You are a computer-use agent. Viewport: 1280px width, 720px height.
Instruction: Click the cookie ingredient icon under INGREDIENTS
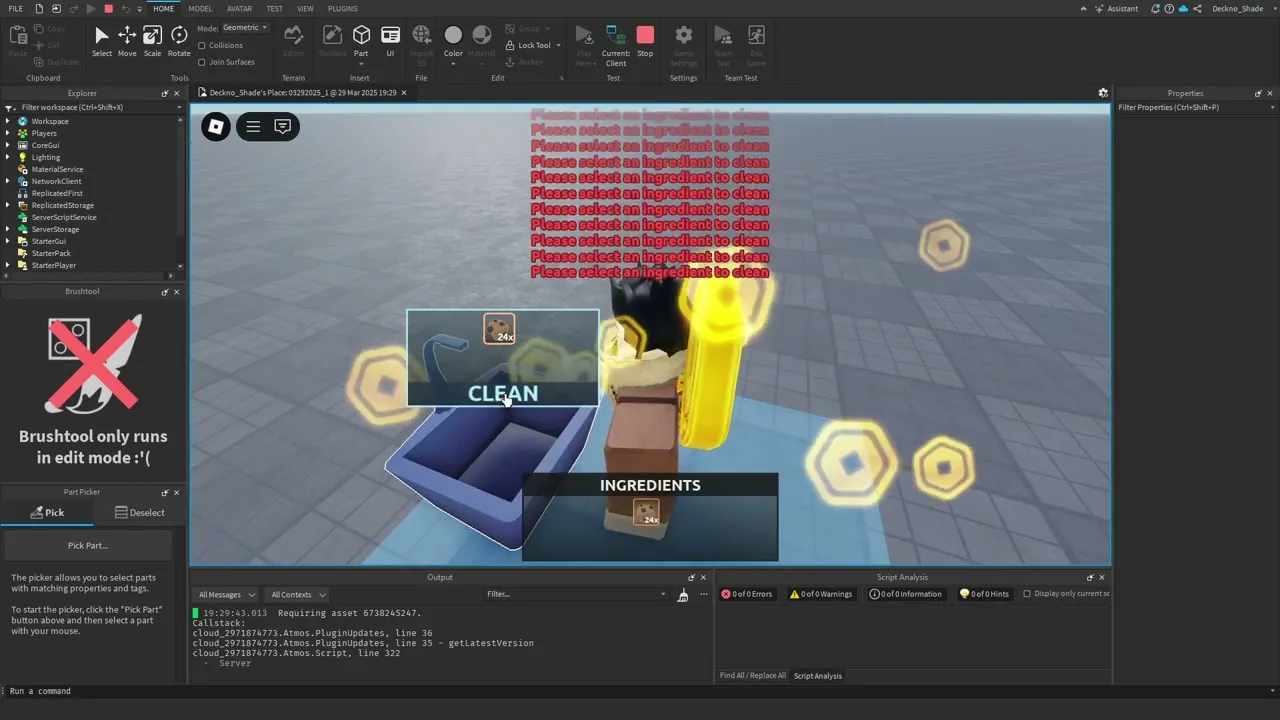click(x=646, y=513)
